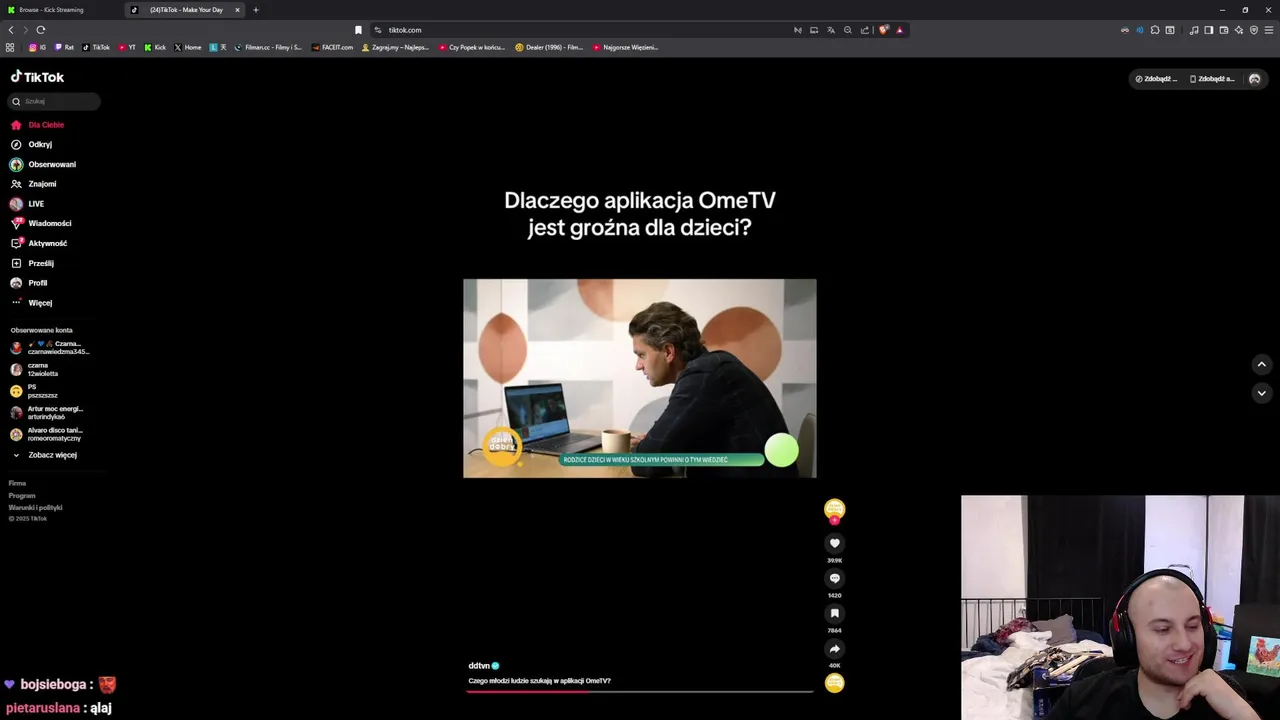Open the Aktywność notifications
Screen dimensions: 1280x720
coord(38,243)
